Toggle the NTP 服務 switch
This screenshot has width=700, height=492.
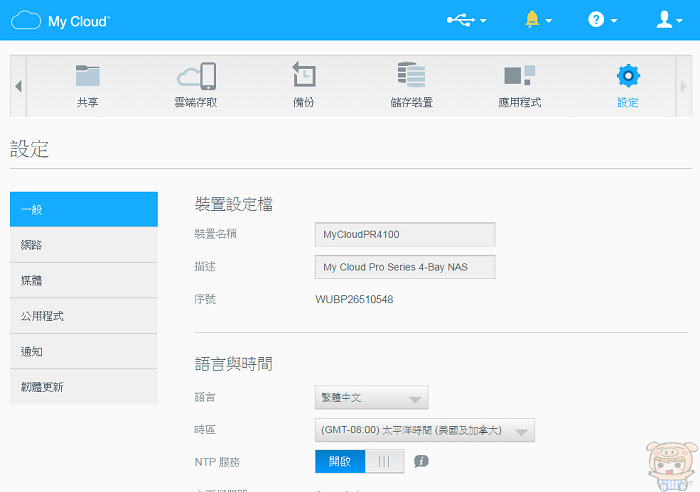pos(360,461)
